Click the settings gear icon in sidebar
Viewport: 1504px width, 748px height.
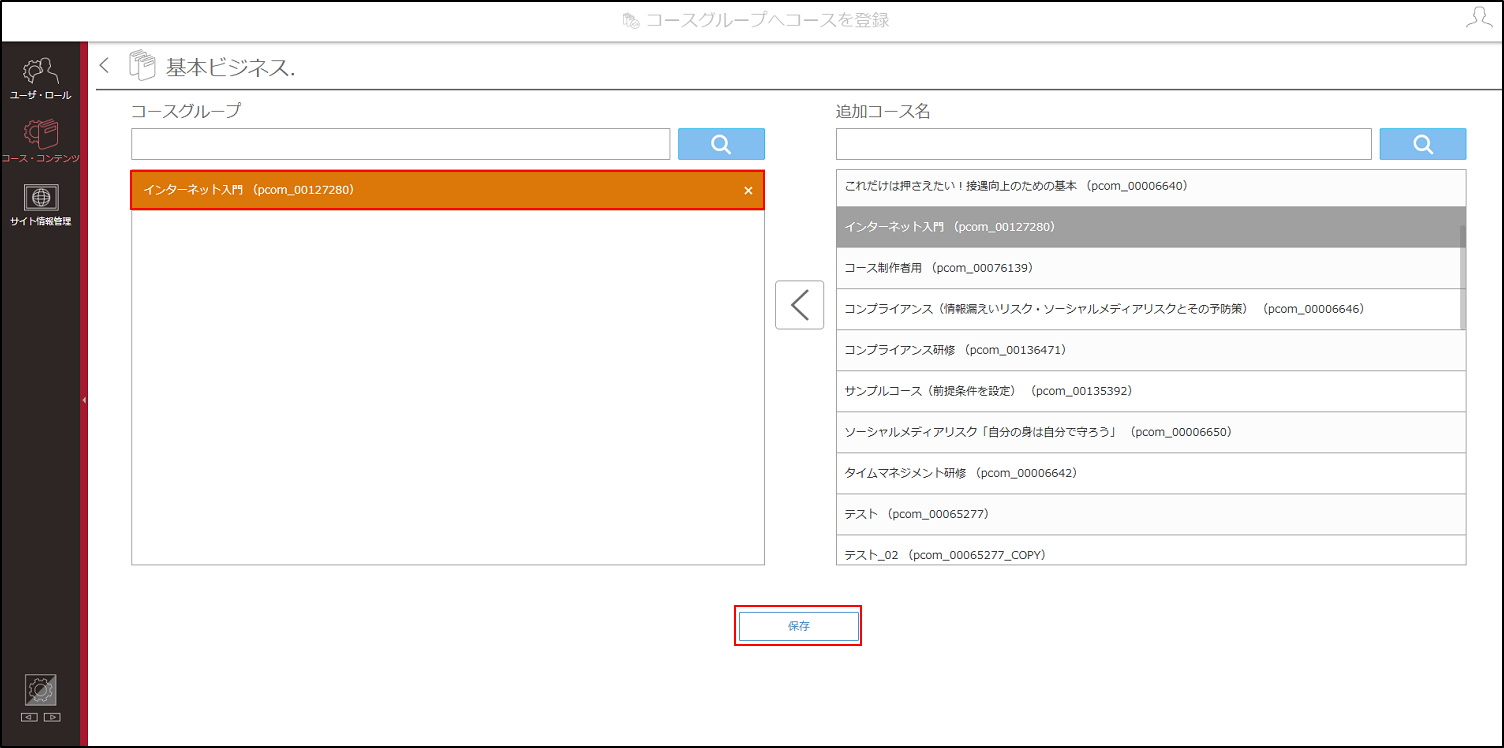(x=40, y=690)
